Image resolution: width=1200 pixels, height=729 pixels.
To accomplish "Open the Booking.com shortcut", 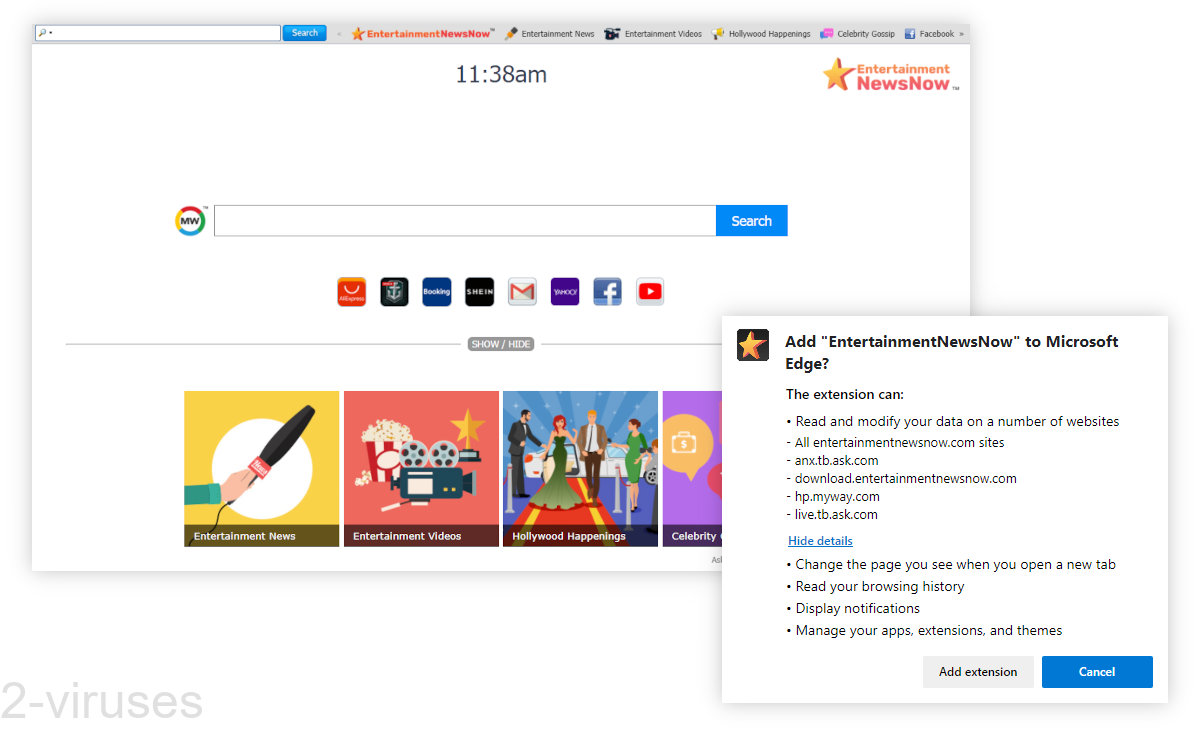I will 436,291.
